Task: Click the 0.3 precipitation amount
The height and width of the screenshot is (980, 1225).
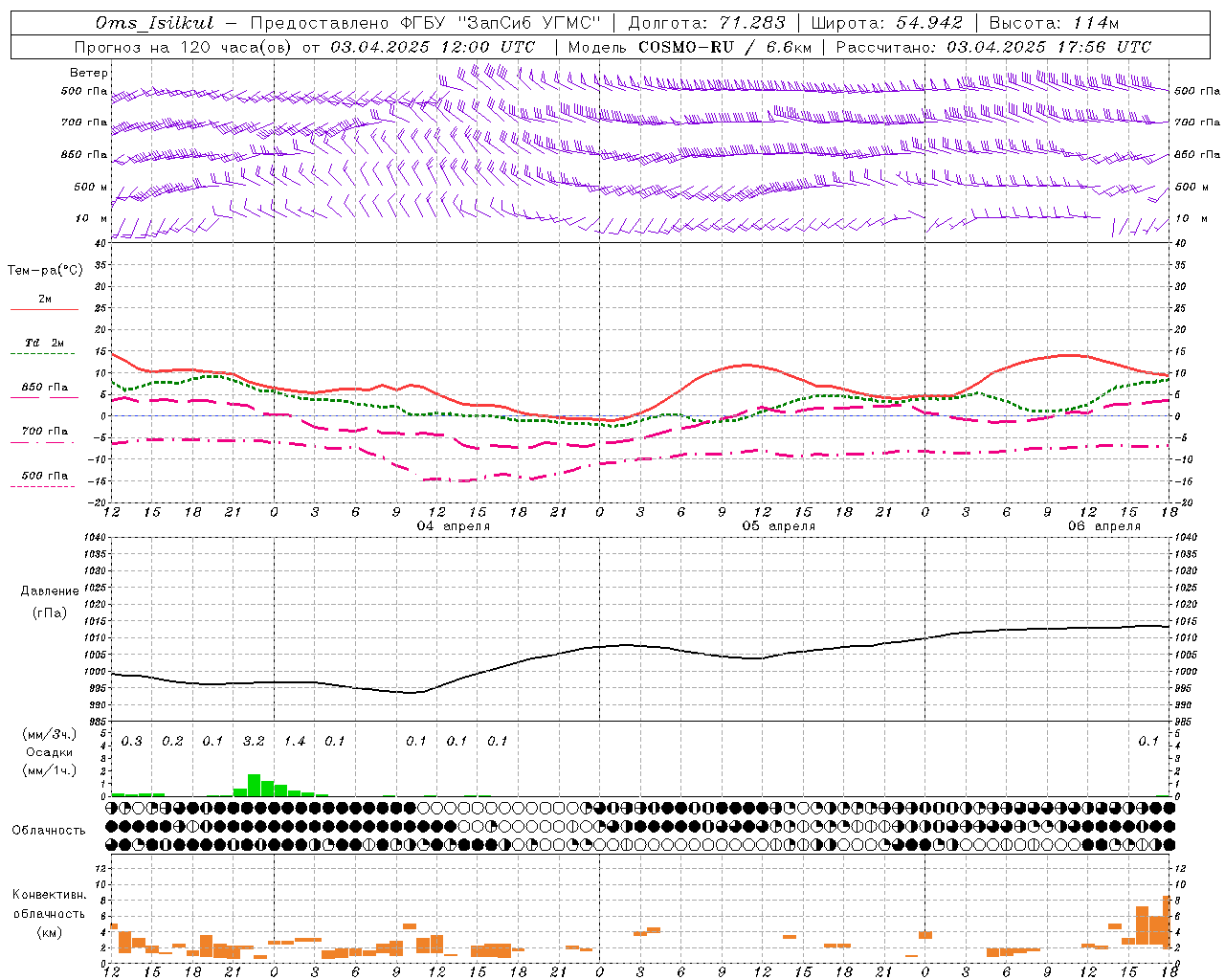Action: [x=132, y=742]
